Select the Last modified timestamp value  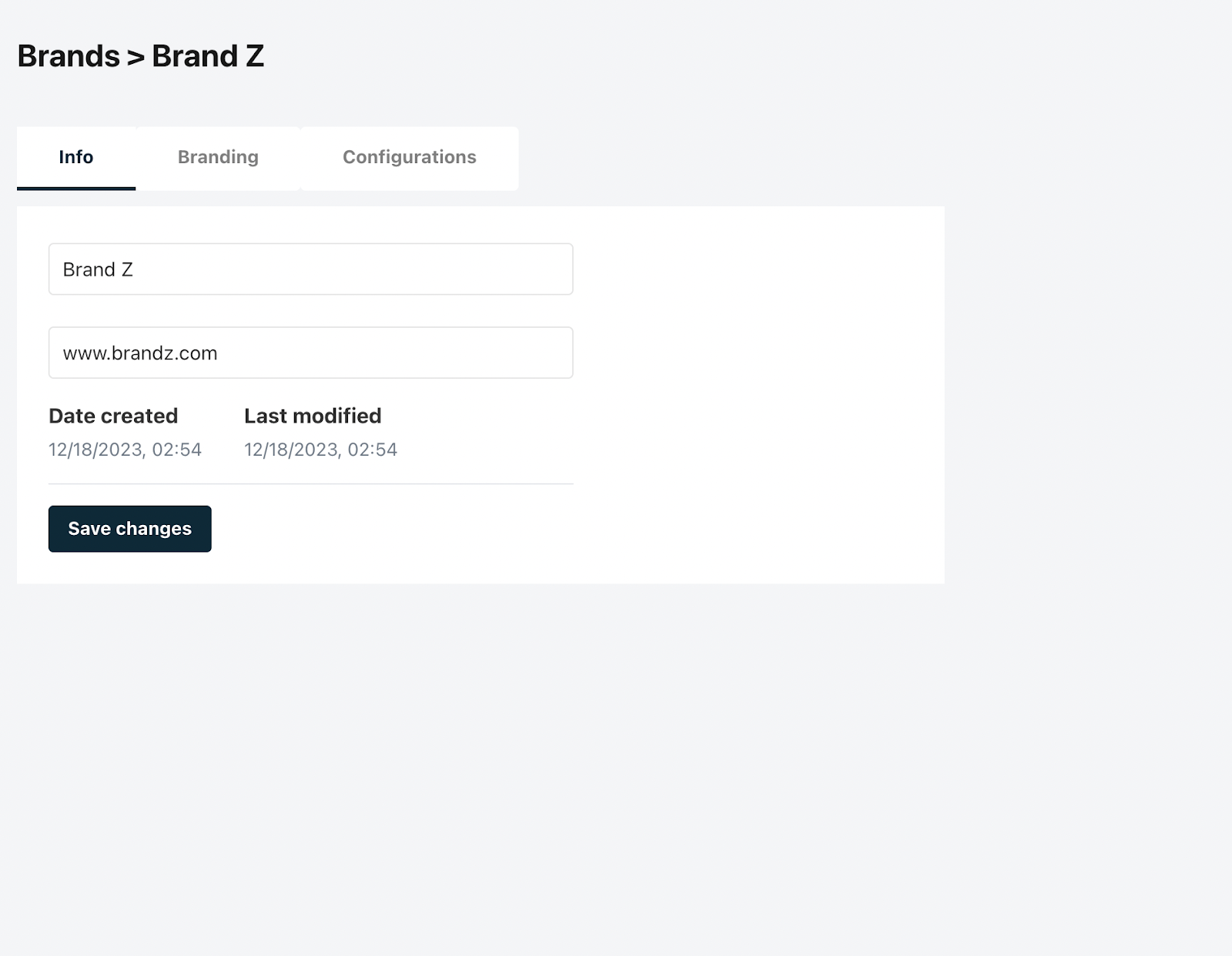pyautogui.click(x=320, y=450)
